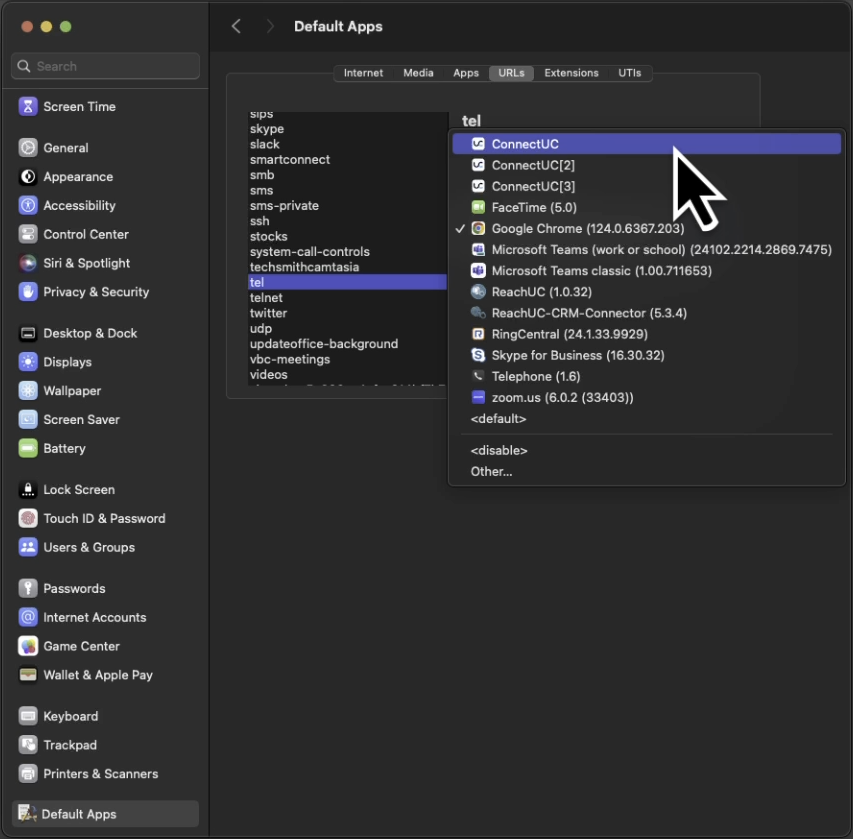Image resolution: width=853 pixels, height=839 pixels.
Task: Click the Keyboard icon in the sidebar
Action: (x=28, y=716)
